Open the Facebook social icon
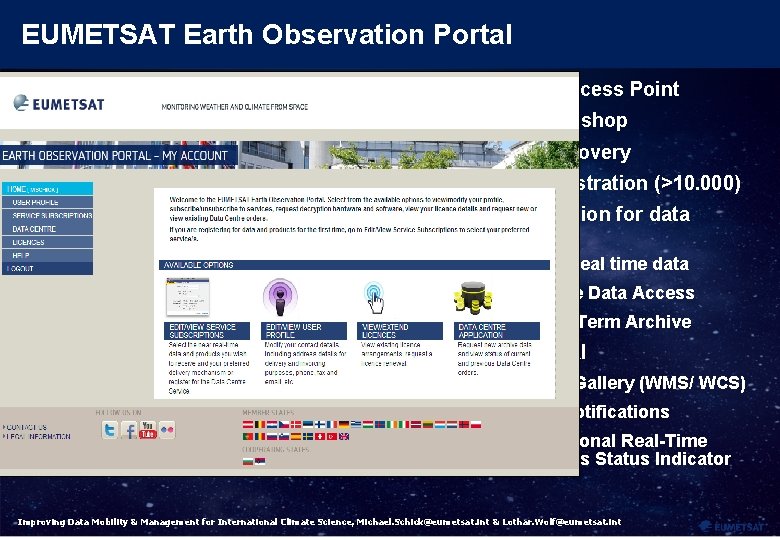The height and width of the screenshot is (540, 780). tap(129, 430)
